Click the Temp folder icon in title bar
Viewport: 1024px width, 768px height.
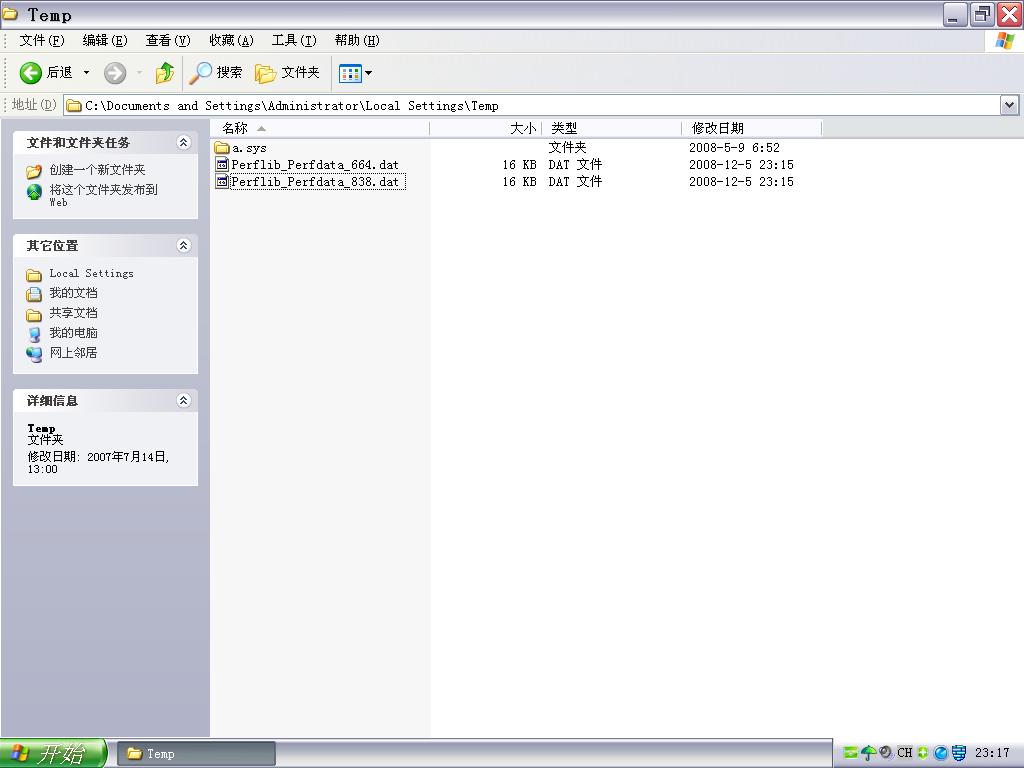click(10, 14)
